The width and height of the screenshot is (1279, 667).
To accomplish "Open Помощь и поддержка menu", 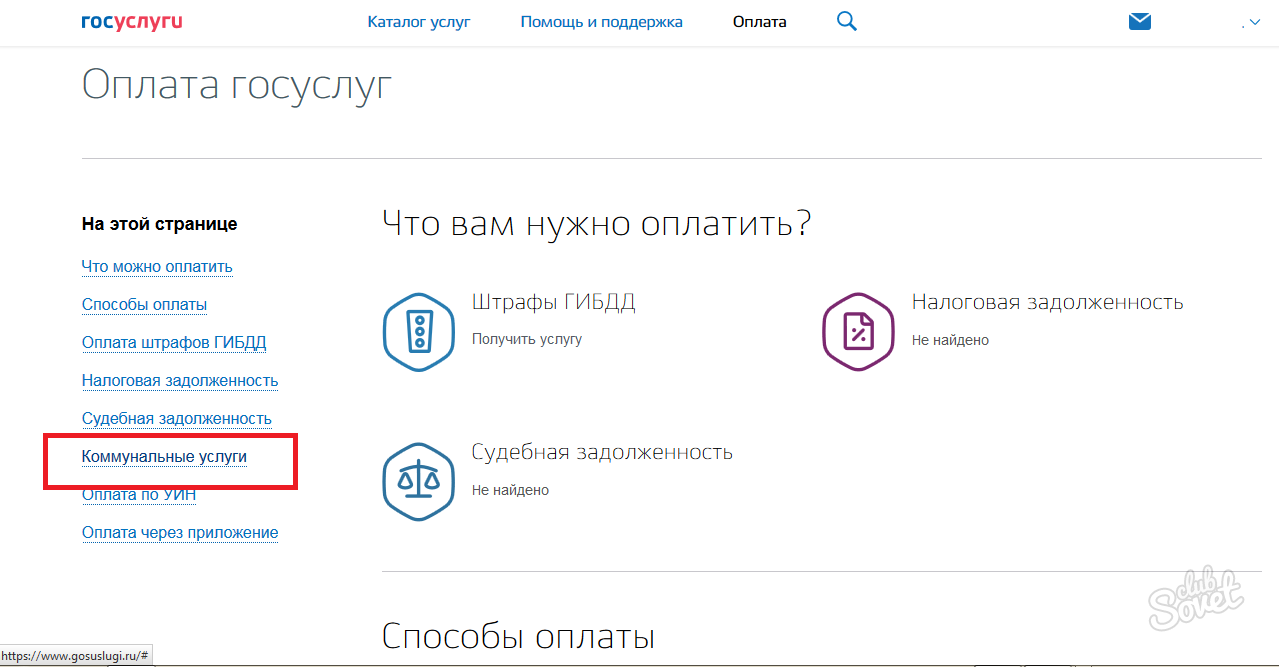I will click(x=601, y=21).
